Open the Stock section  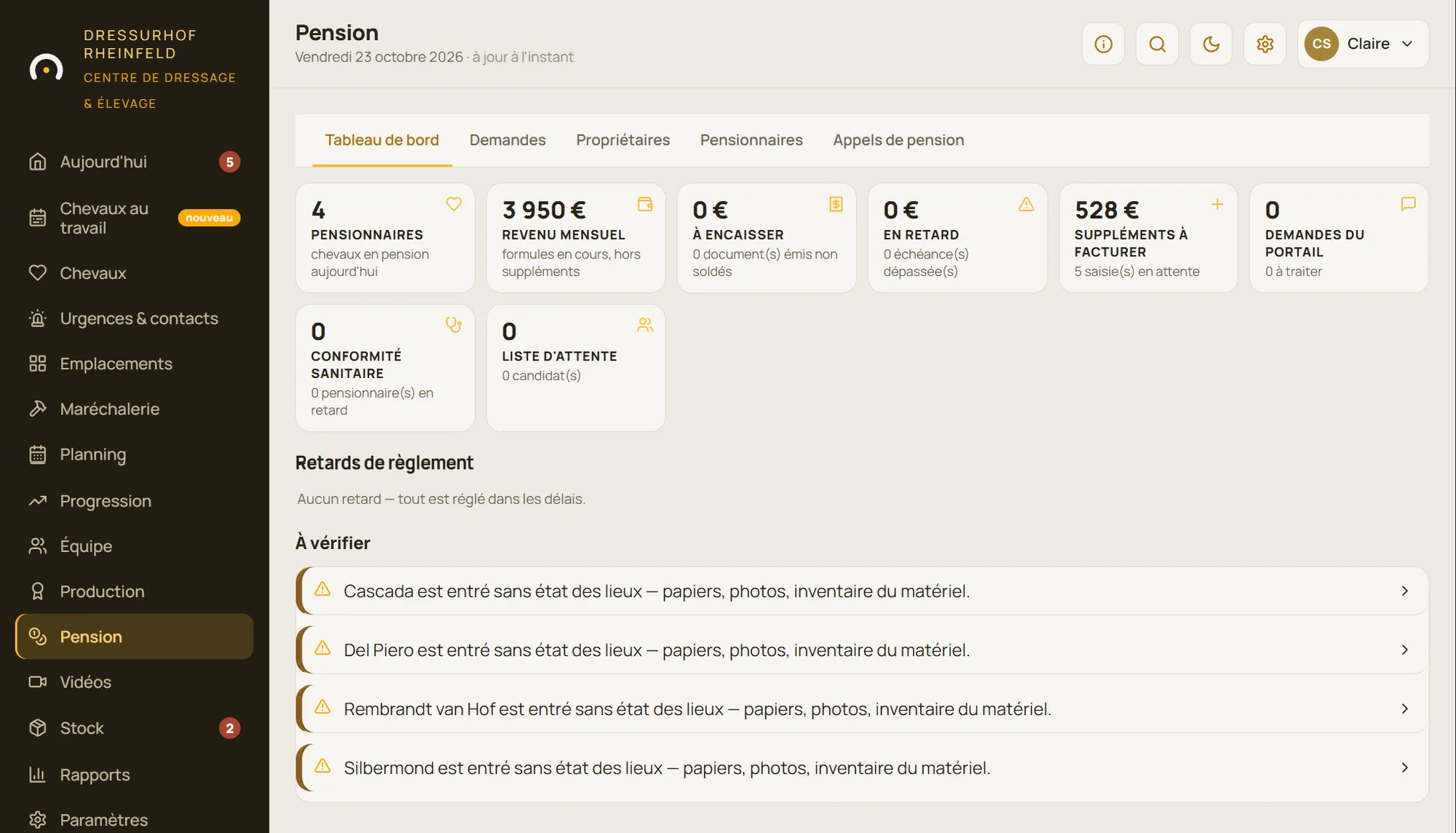[134, 728]
